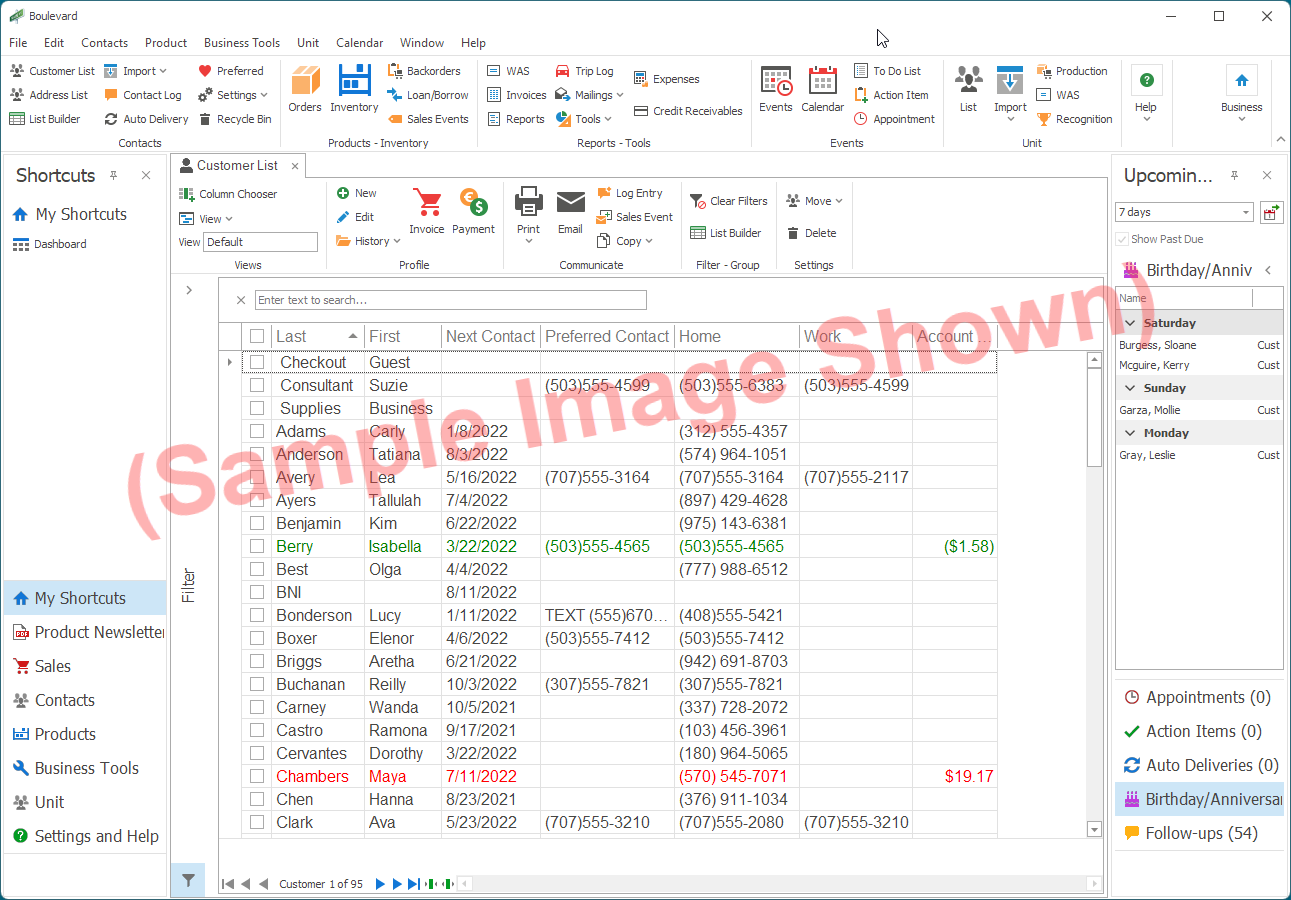Screen dimensions: 1291x900
Task: Switch to the Customer List tab
Action: [237, 165]
